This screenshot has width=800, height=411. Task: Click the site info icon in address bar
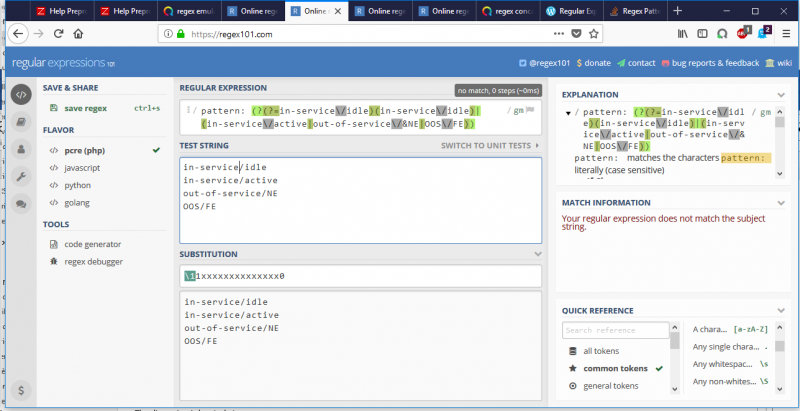168,34
